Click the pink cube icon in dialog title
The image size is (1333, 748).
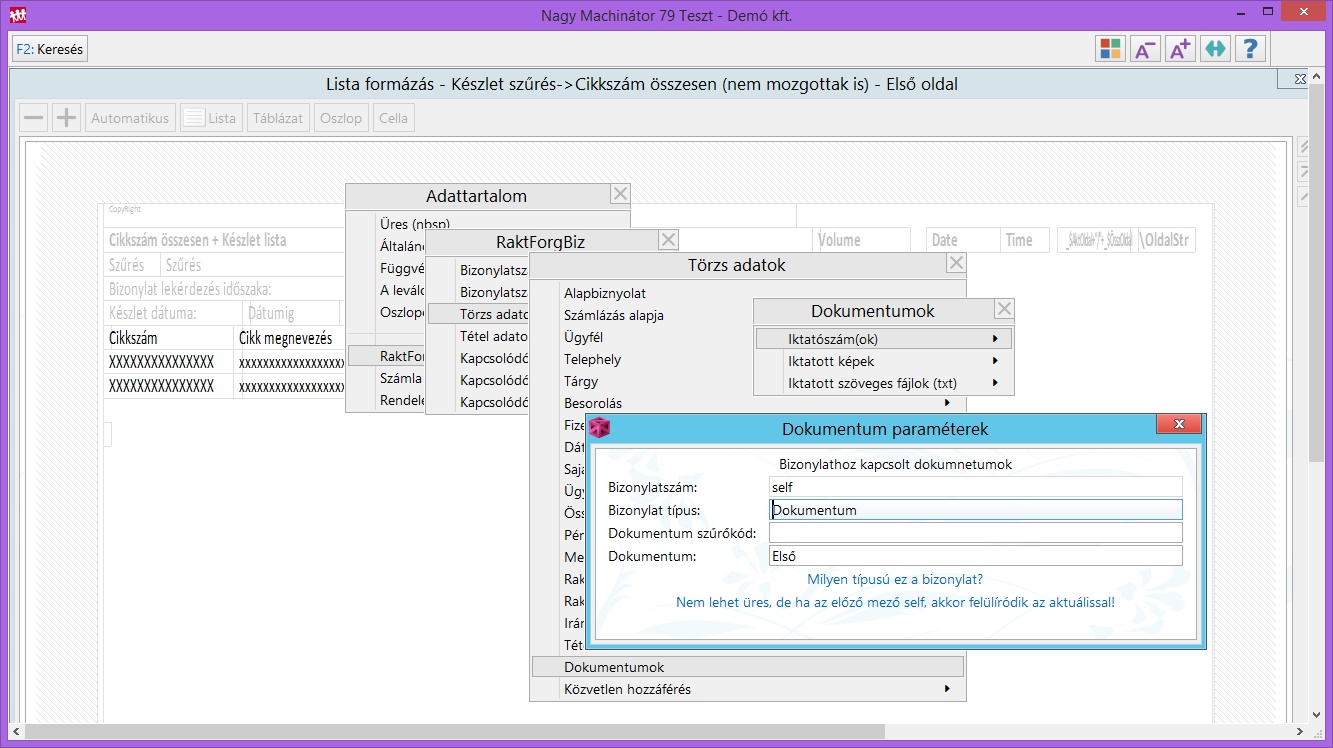click(x=600, y=428)
